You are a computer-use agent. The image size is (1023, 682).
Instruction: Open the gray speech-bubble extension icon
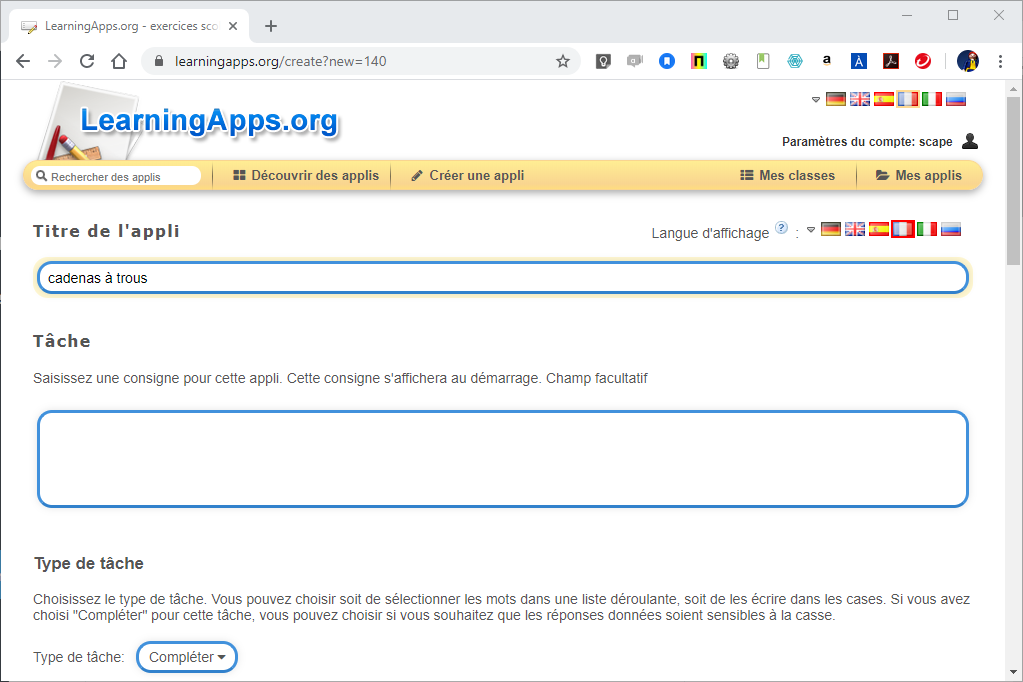pos(635,61)
